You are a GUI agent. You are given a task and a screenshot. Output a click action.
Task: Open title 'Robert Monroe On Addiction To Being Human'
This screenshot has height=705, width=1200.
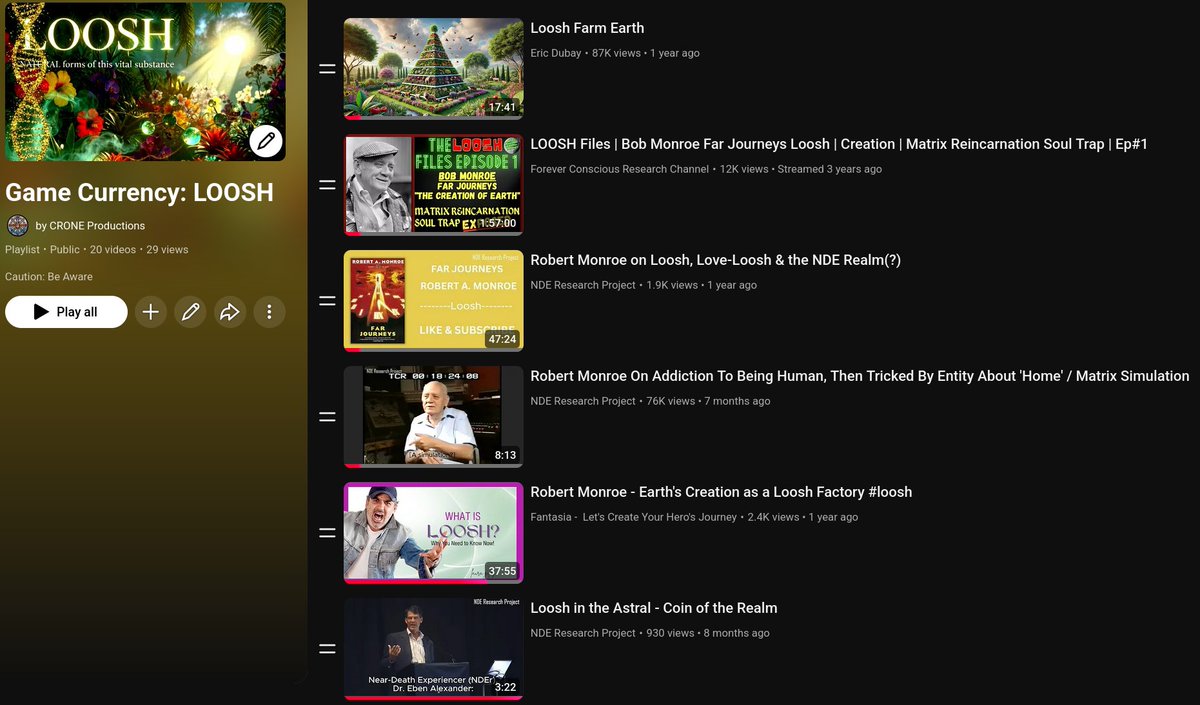[x=860, y=376]
